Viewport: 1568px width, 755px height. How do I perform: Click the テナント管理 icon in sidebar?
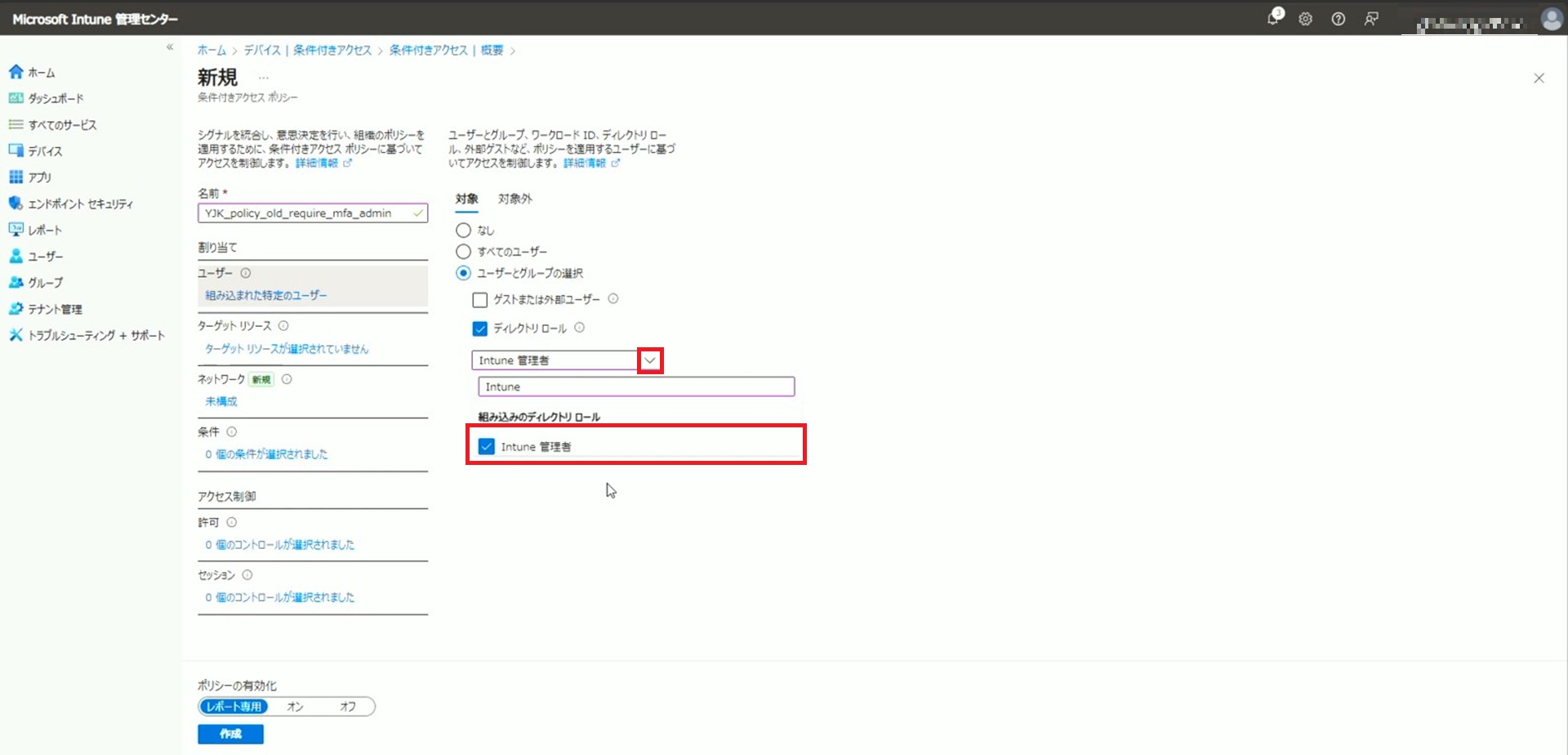point(16,309)
